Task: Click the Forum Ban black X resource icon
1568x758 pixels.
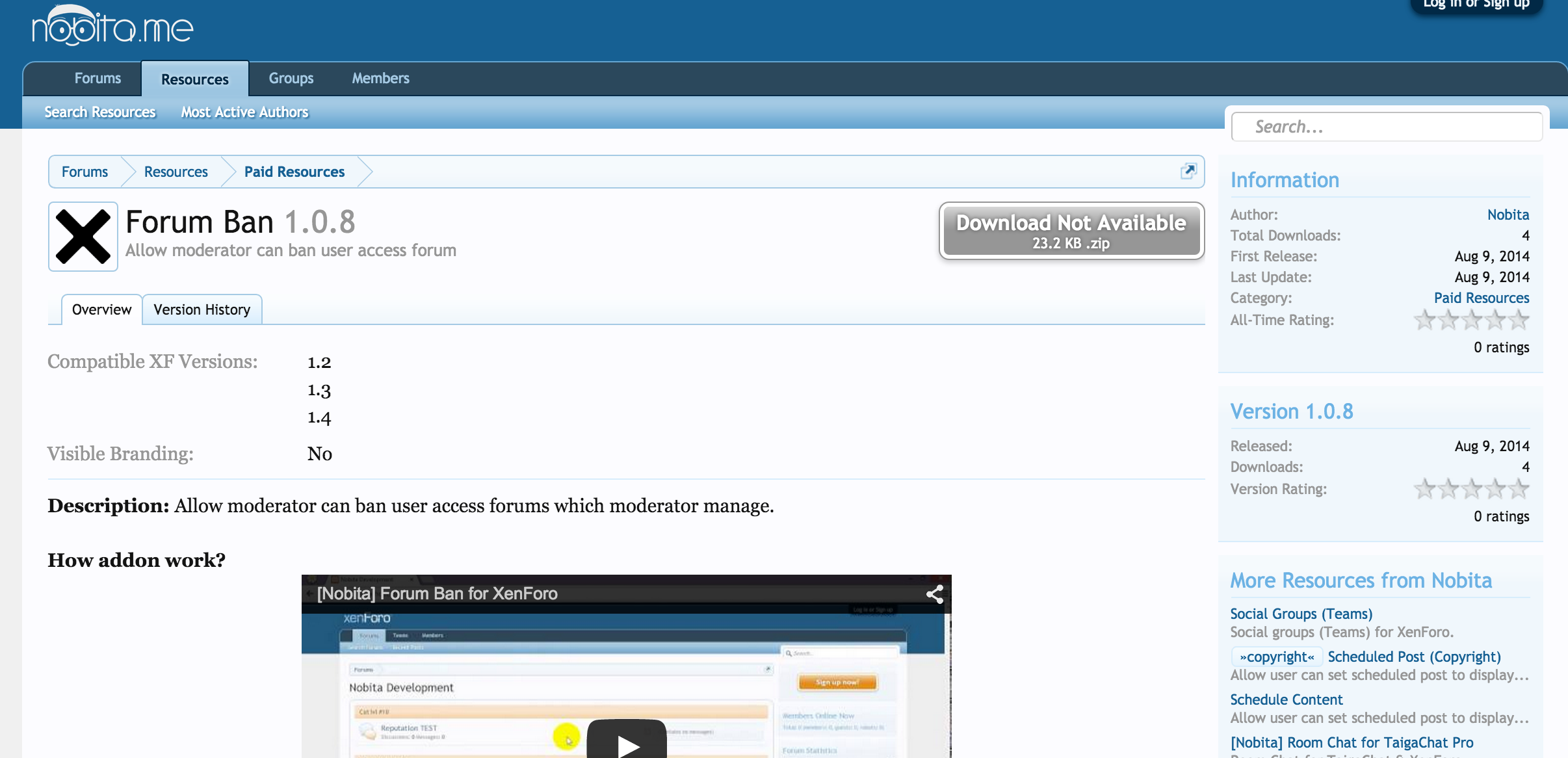Action: click(x=83, y=236)
